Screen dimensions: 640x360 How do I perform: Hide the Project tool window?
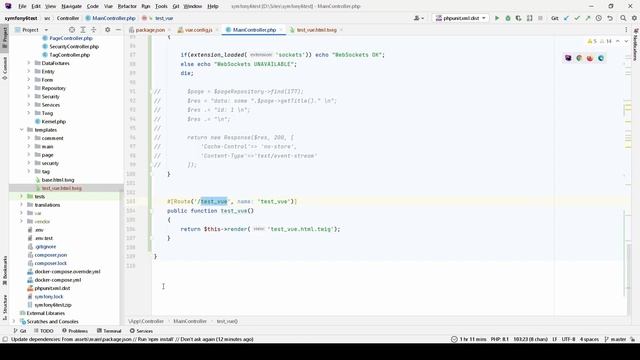(118, 30)
